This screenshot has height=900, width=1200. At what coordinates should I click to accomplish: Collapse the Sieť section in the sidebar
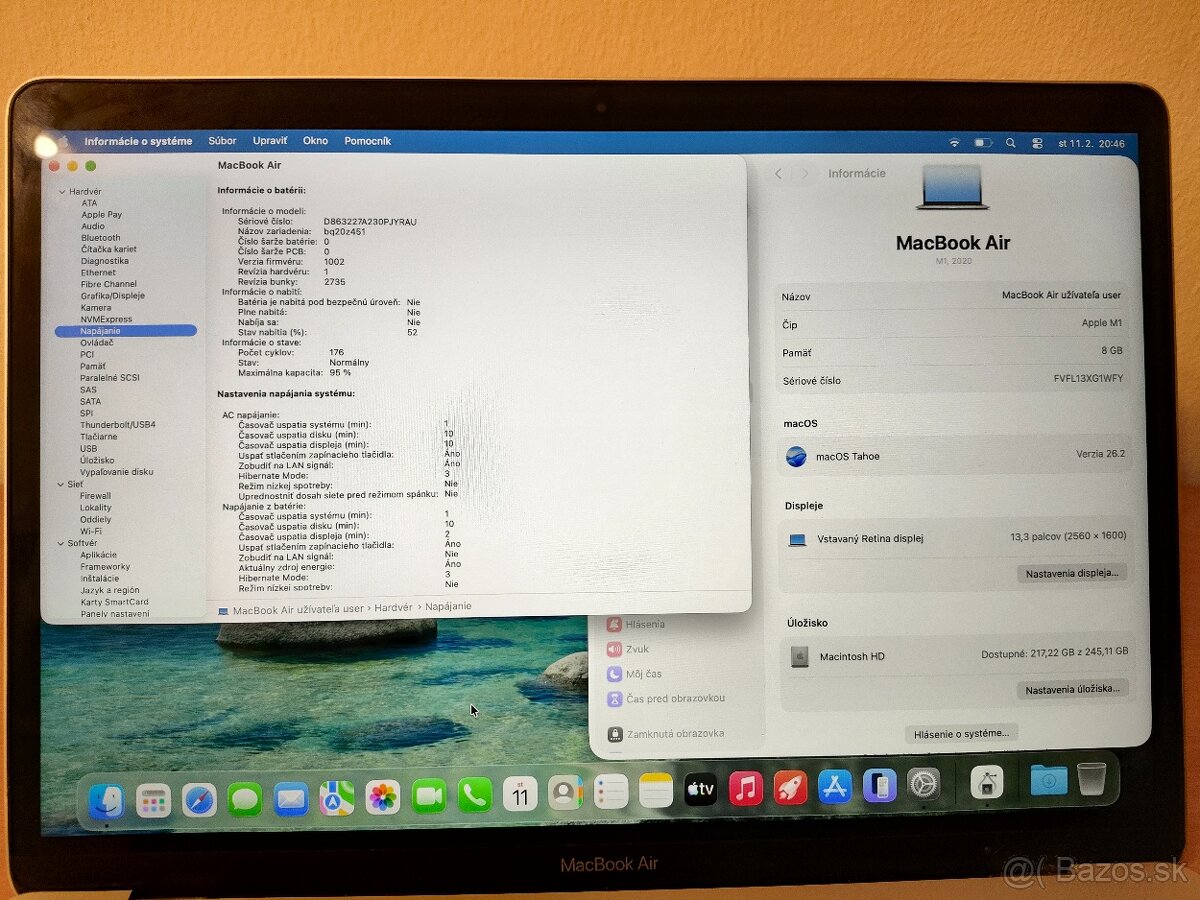tap(63, 483)
